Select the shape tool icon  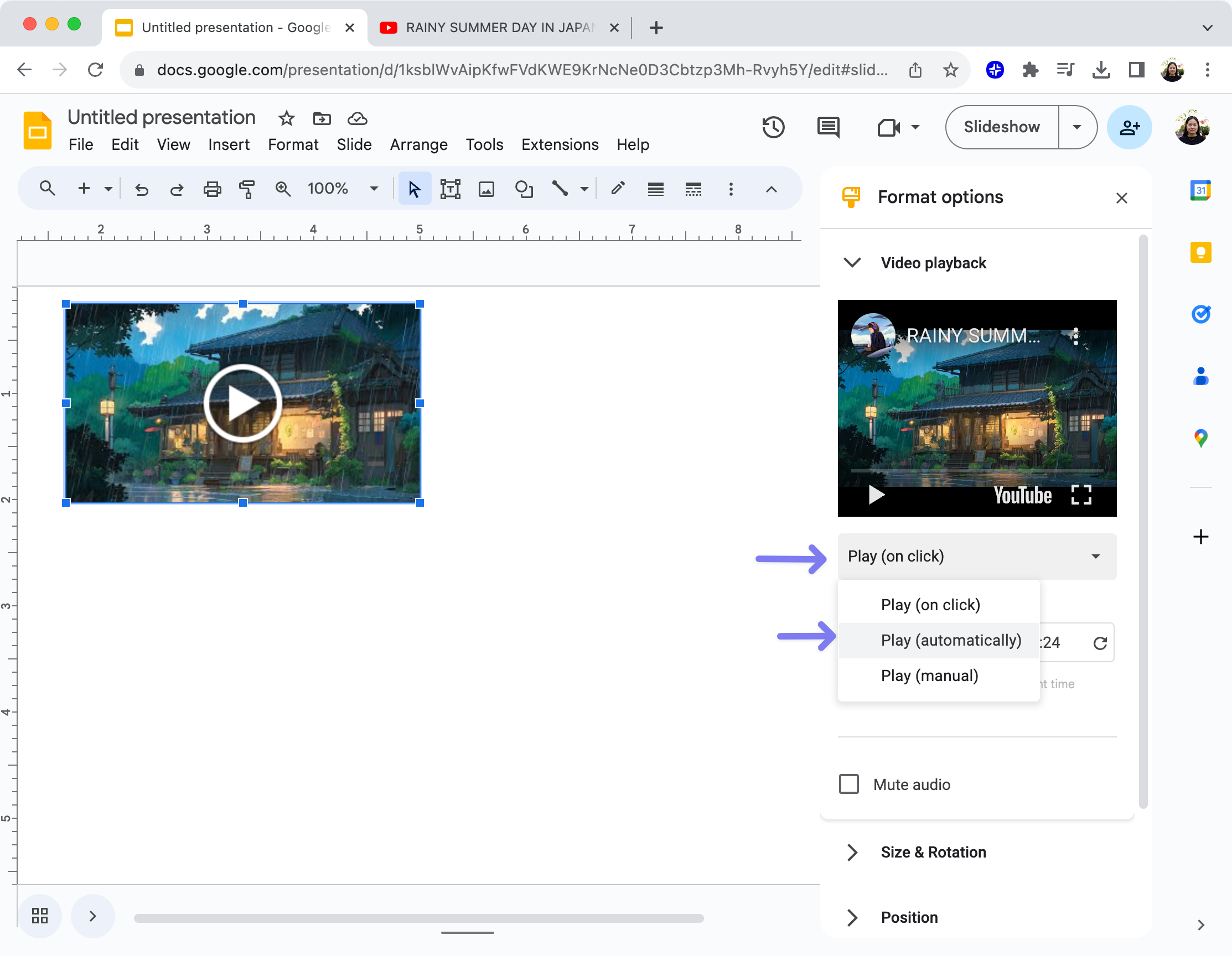pyautogui.click(x=524, y=189)
